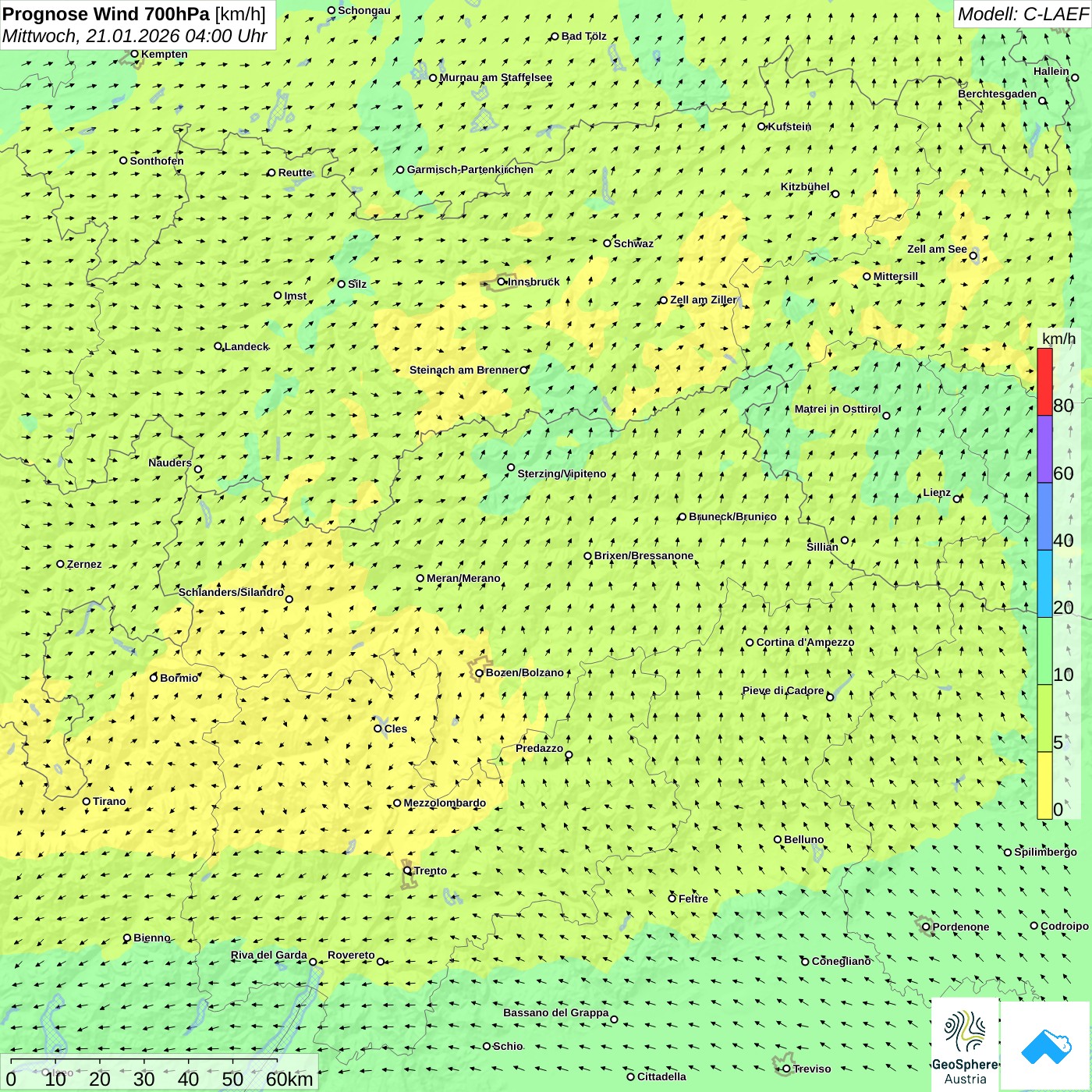Click the Nauders station marker
1092x1092 pixels.
tap(198, 469)
